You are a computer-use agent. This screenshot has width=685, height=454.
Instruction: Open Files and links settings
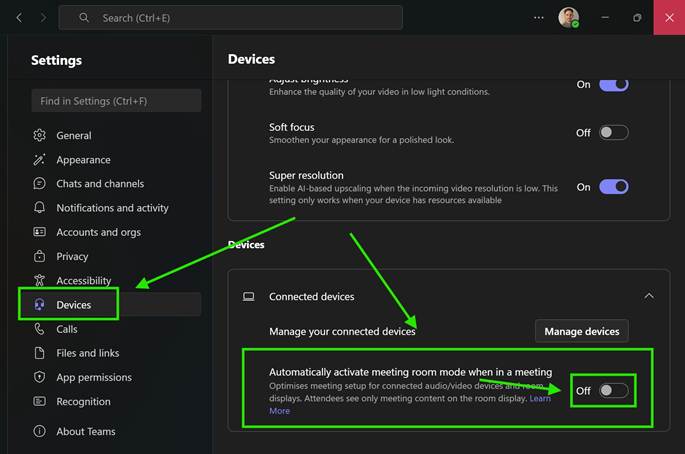[x=117, y=353]
